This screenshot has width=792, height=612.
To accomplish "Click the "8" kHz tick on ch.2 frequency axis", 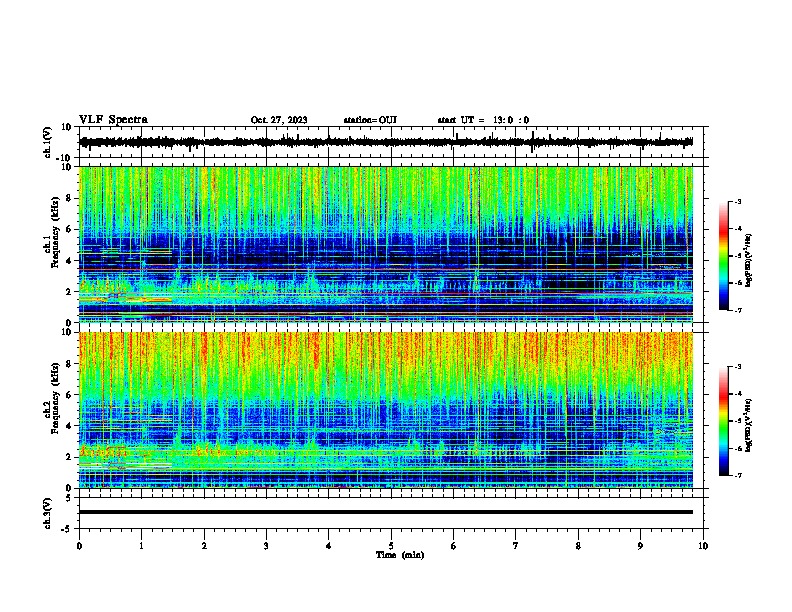I will pyautogui.click(x=69, y=364).
